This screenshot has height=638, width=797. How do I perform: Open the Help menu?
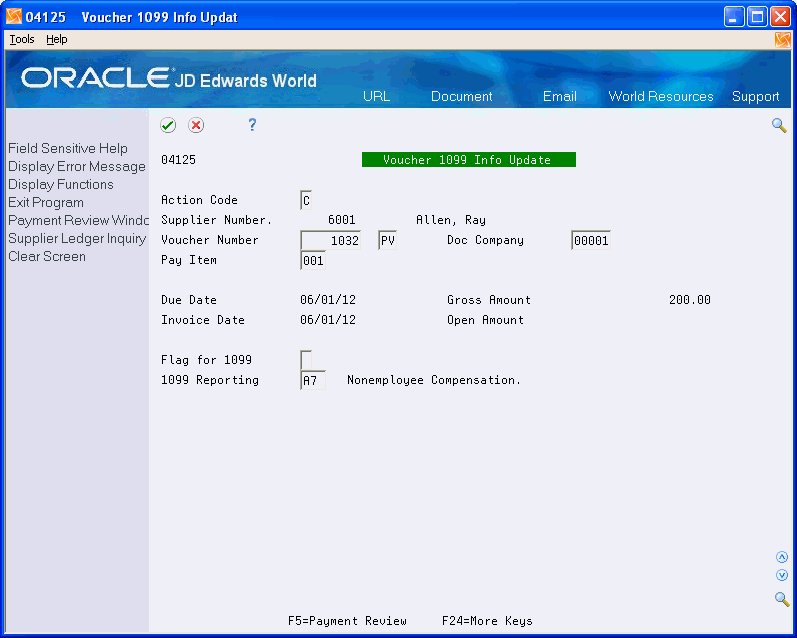(x=56, y=39)
